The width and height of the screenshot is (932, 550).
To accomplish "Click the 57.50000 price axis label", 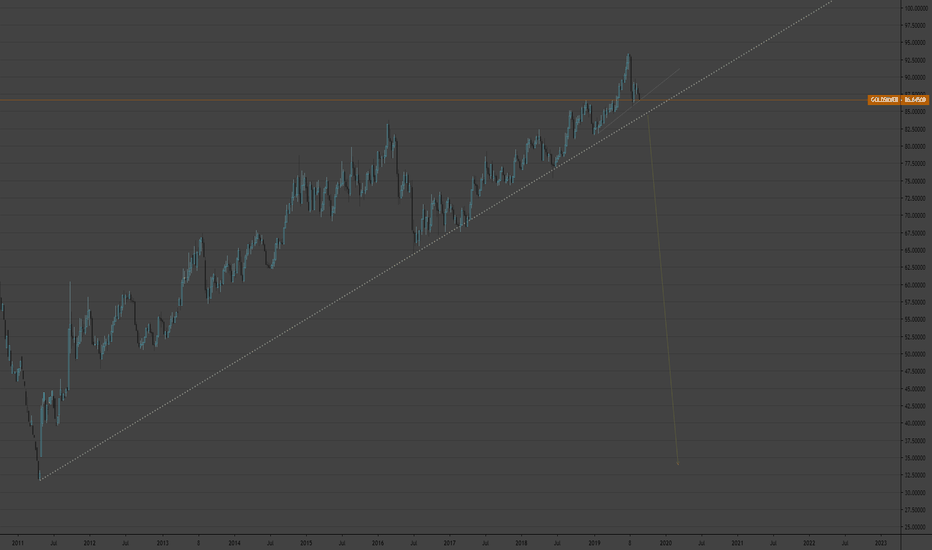I will click(x=915, y=302).
